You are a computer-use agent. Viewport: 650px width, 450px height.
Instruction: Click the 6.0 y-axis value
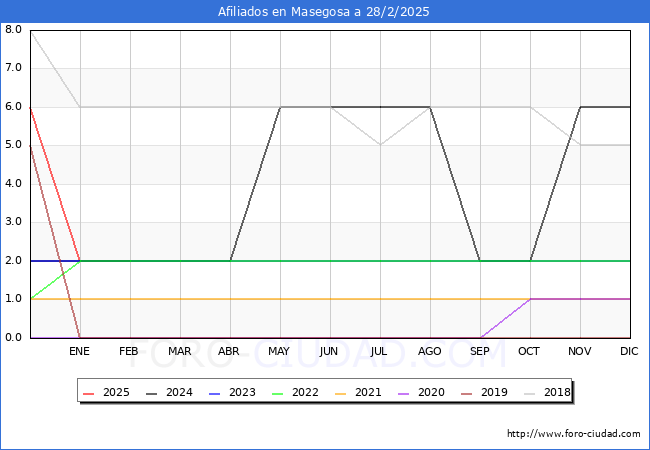tap(13, 106)
